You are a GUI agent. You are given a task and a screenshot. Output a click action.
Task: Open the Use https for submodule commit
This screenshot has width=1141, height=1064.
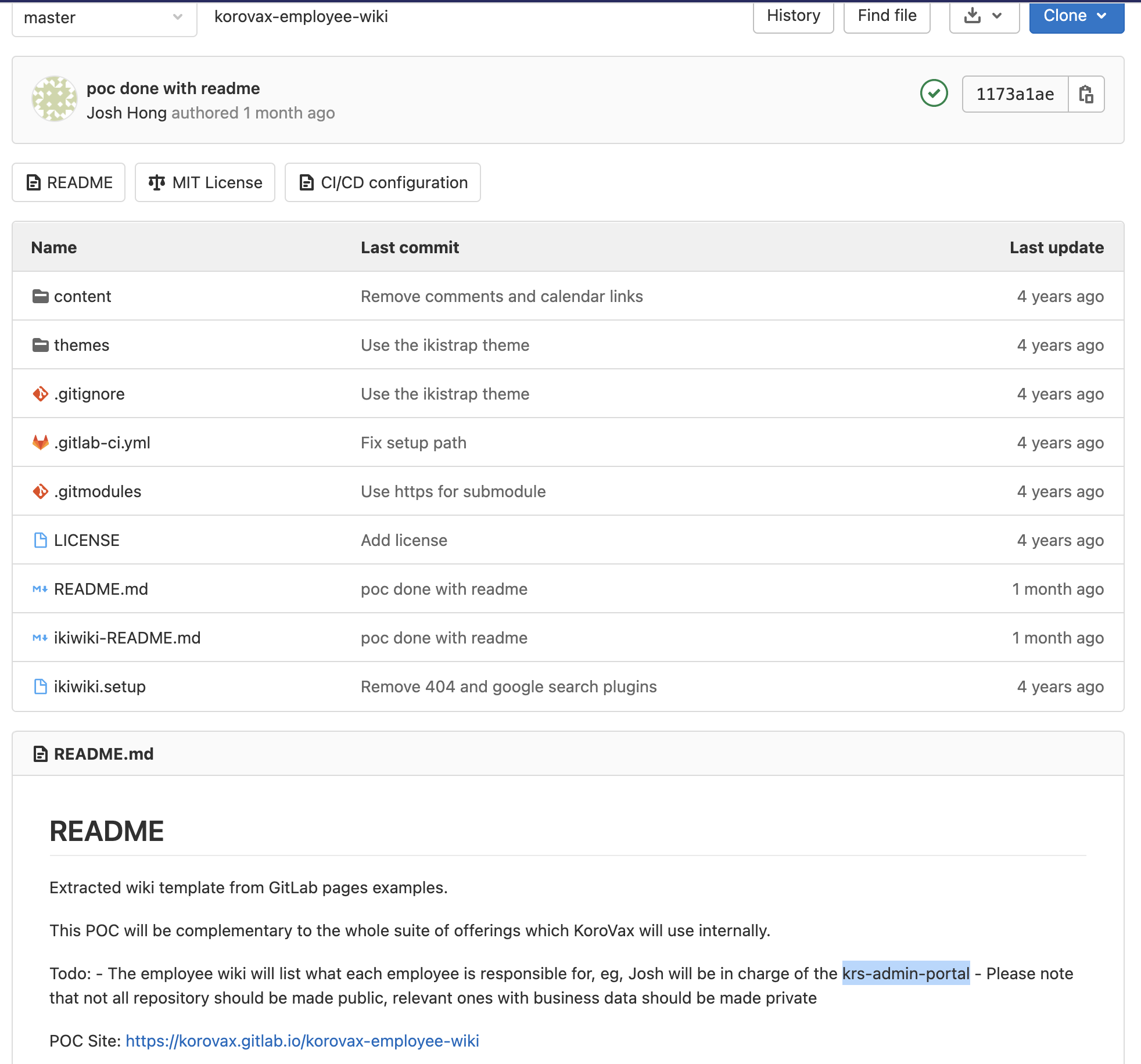[x=453, y=491]
